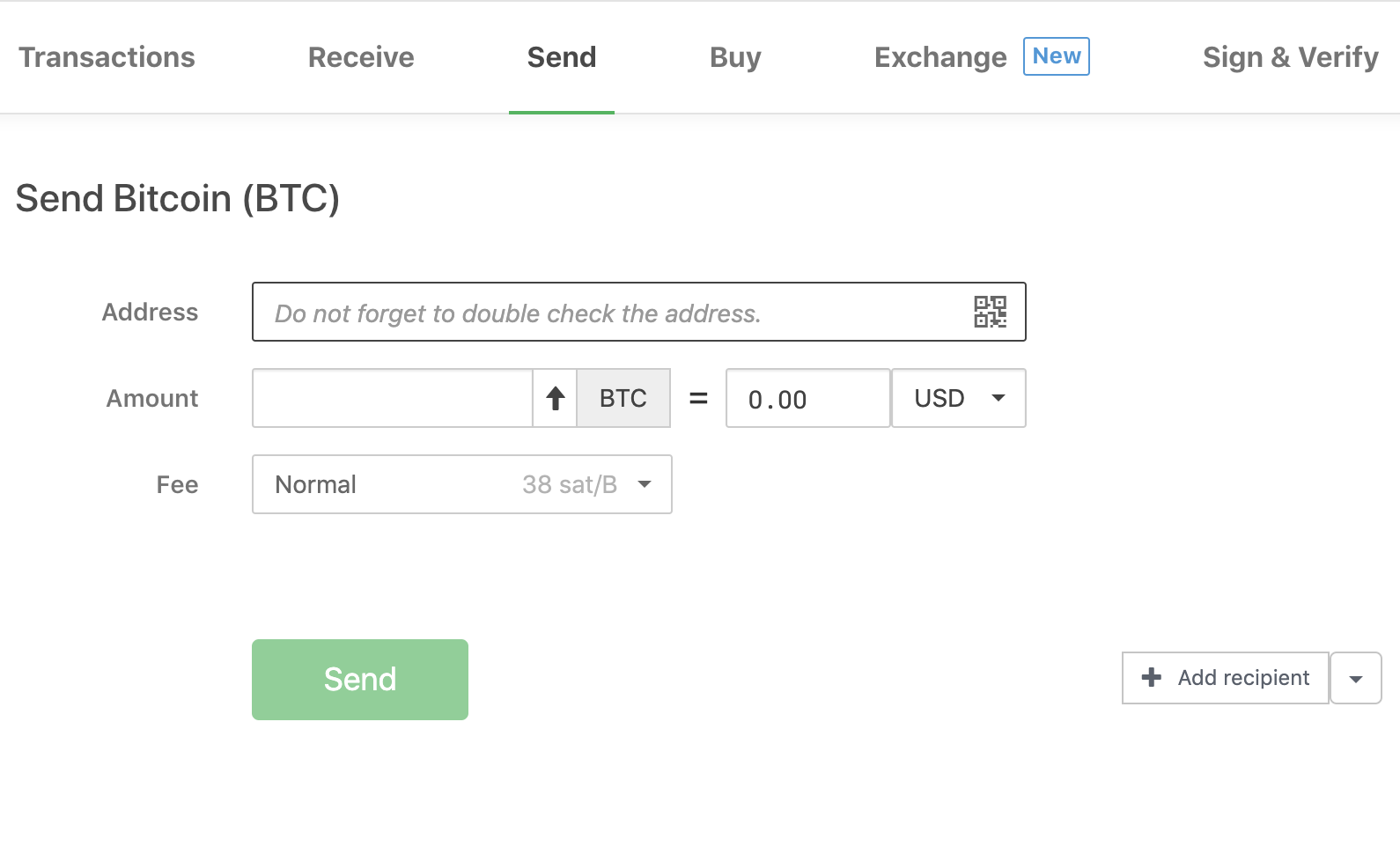Click the 0.00 fiat amount field
Screen dimensions: 1400x847
[x=808, y=398]
